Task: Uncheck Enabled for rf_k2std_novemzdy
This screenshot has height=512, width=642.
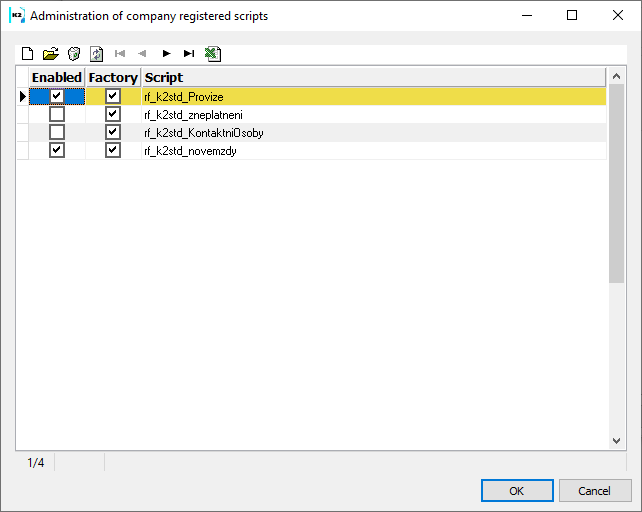Action: tap(57, 150)
